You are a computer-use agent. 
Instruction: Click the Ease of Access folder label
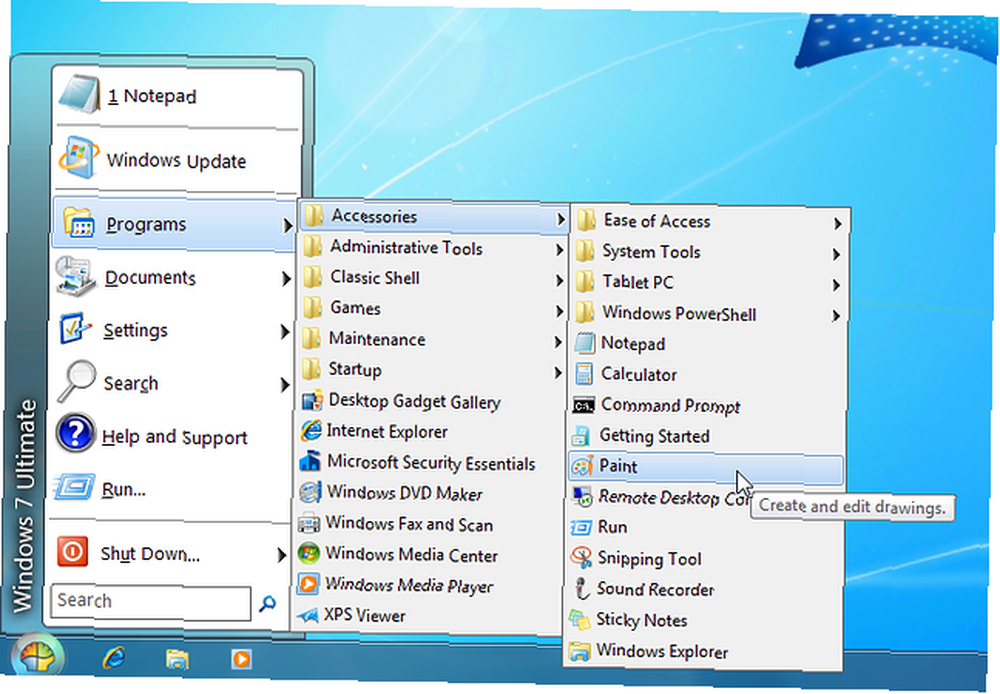coord(657,221)
